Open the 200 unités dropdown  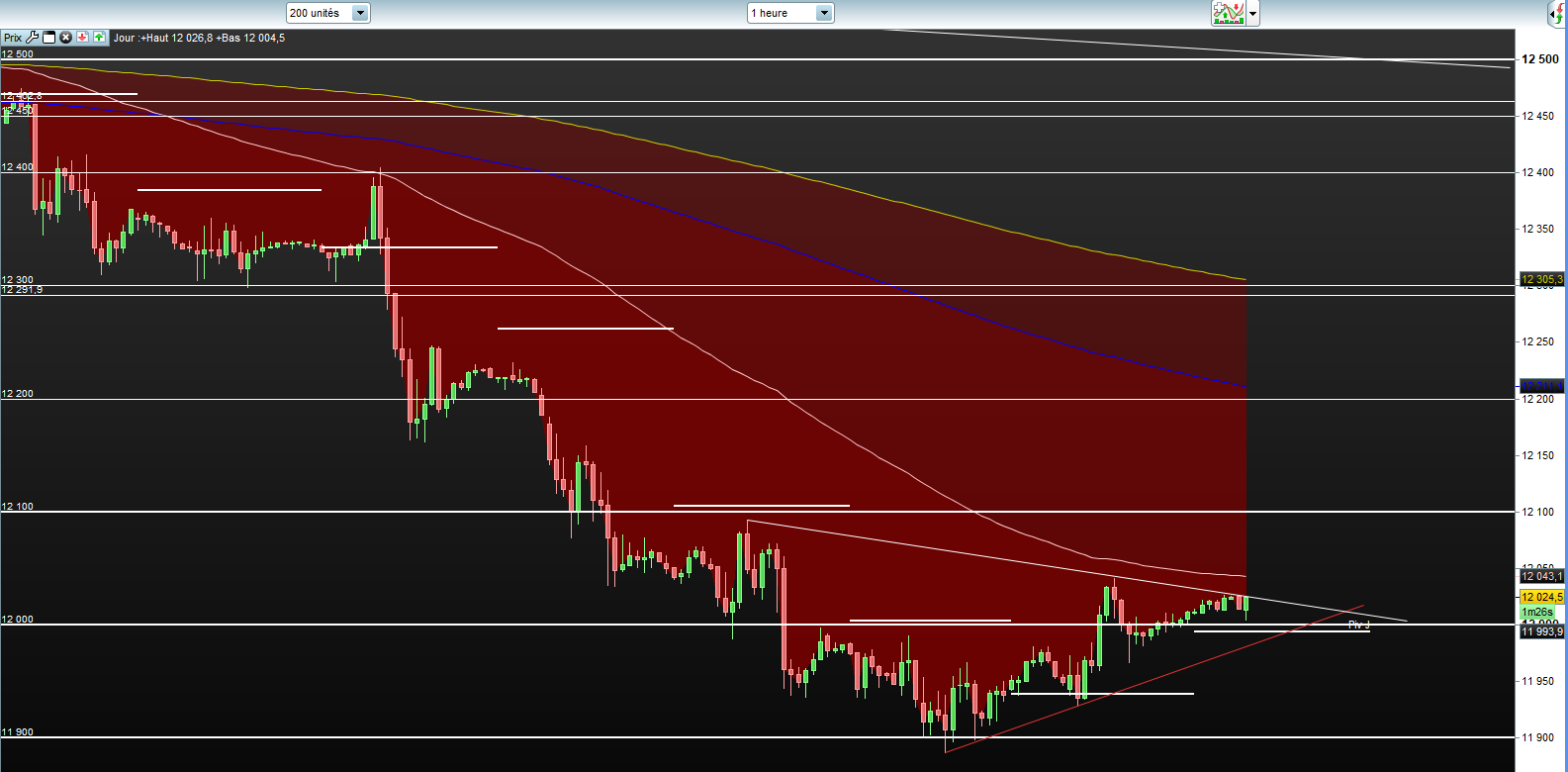(328, 13)
